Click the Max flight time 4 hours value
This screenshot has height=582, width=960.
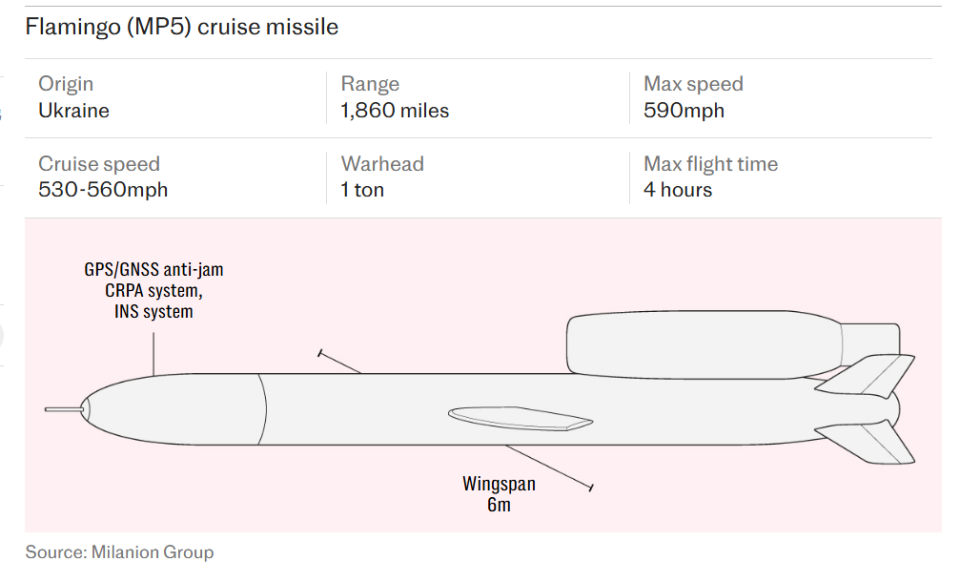pyautogui.click(x=677, y=190)
